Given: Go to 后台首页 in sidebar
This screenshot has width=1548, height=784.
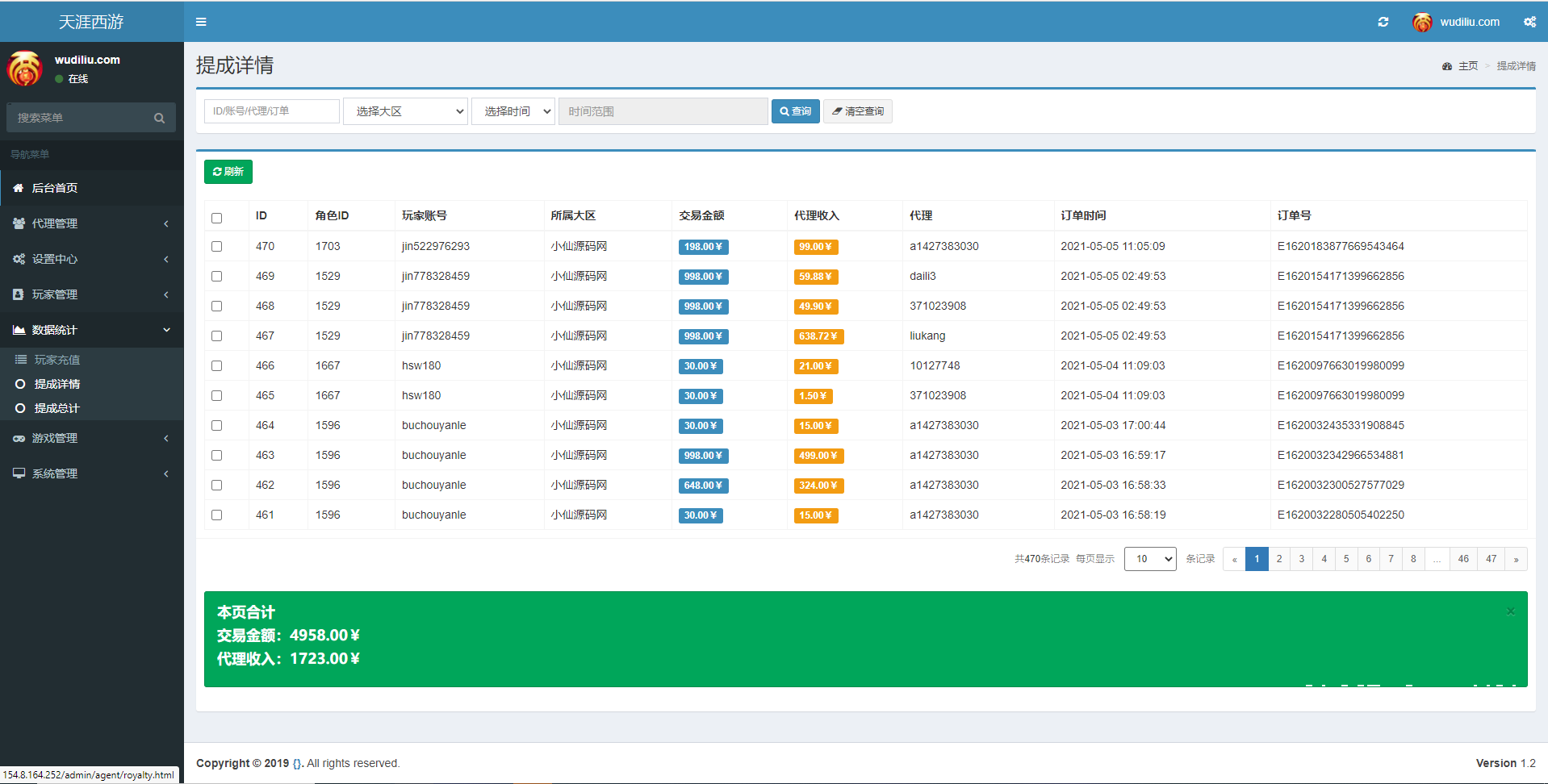Looking at the screenshot, I should coord(92,188).
